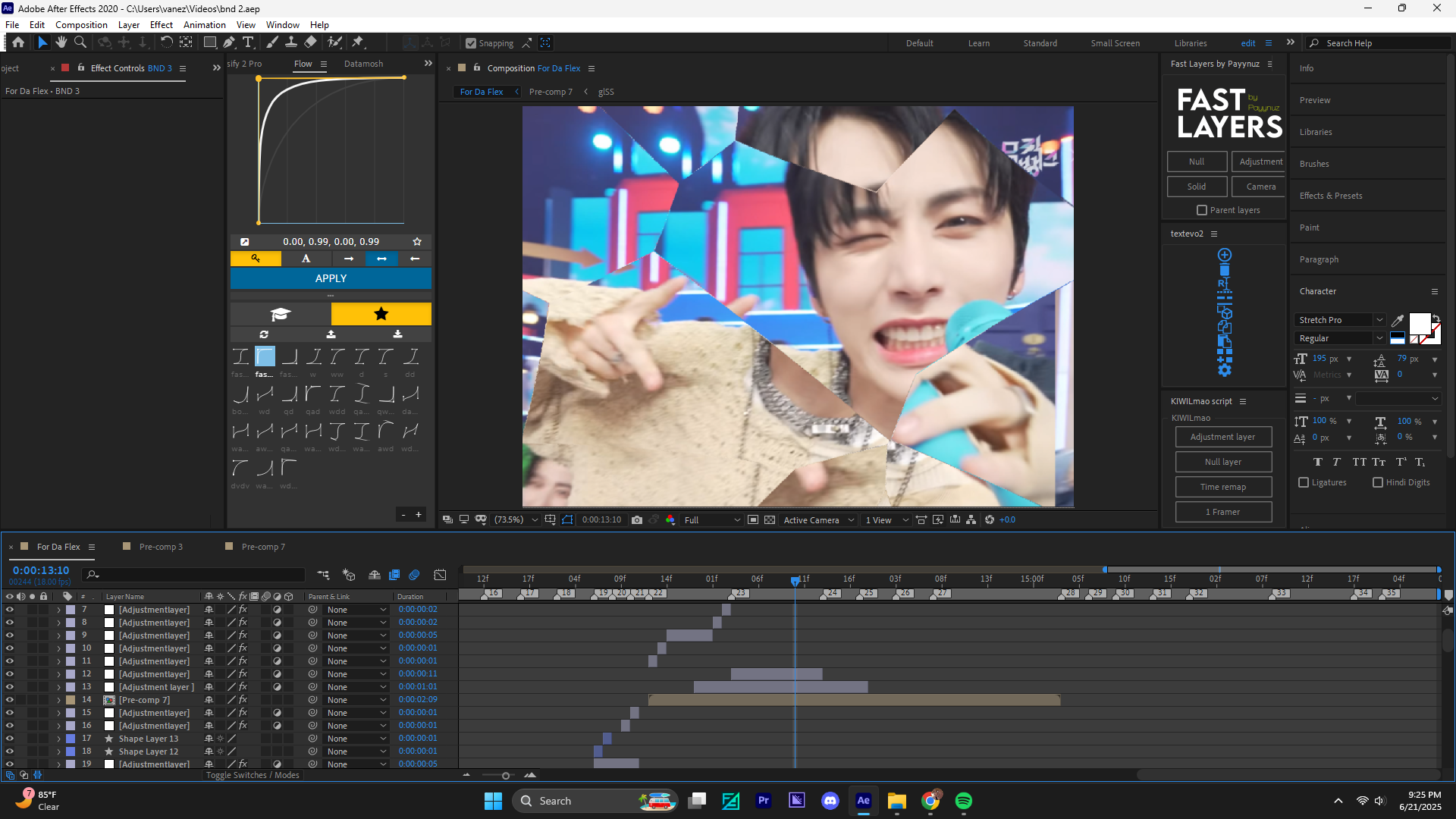Click the APPLY button in Flow
This screenshot has width=1456, height=819.
[x=331, y=278]
